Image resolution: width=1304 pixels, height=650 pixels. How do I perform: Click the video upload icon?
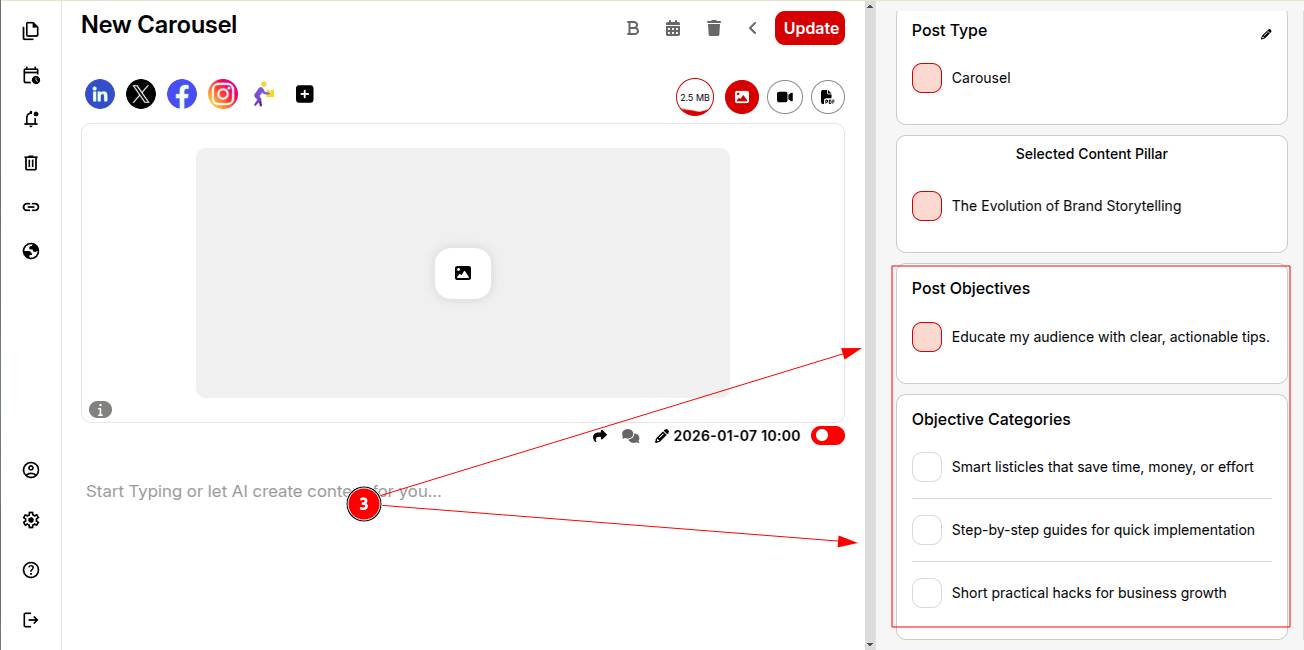click(785, 97)
